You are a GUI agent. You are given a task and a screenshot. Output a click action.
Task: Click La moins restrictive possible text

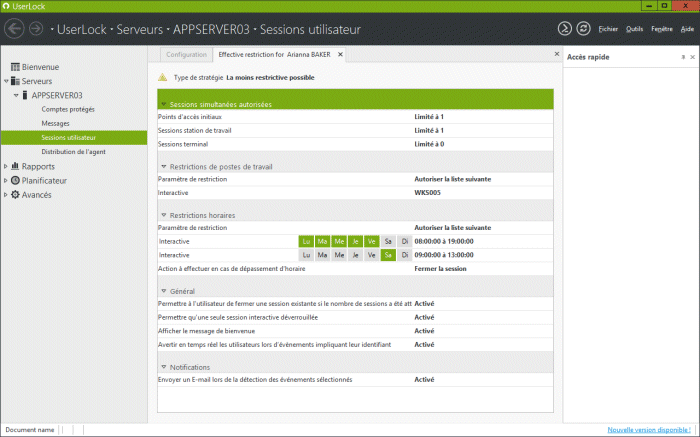270,77
